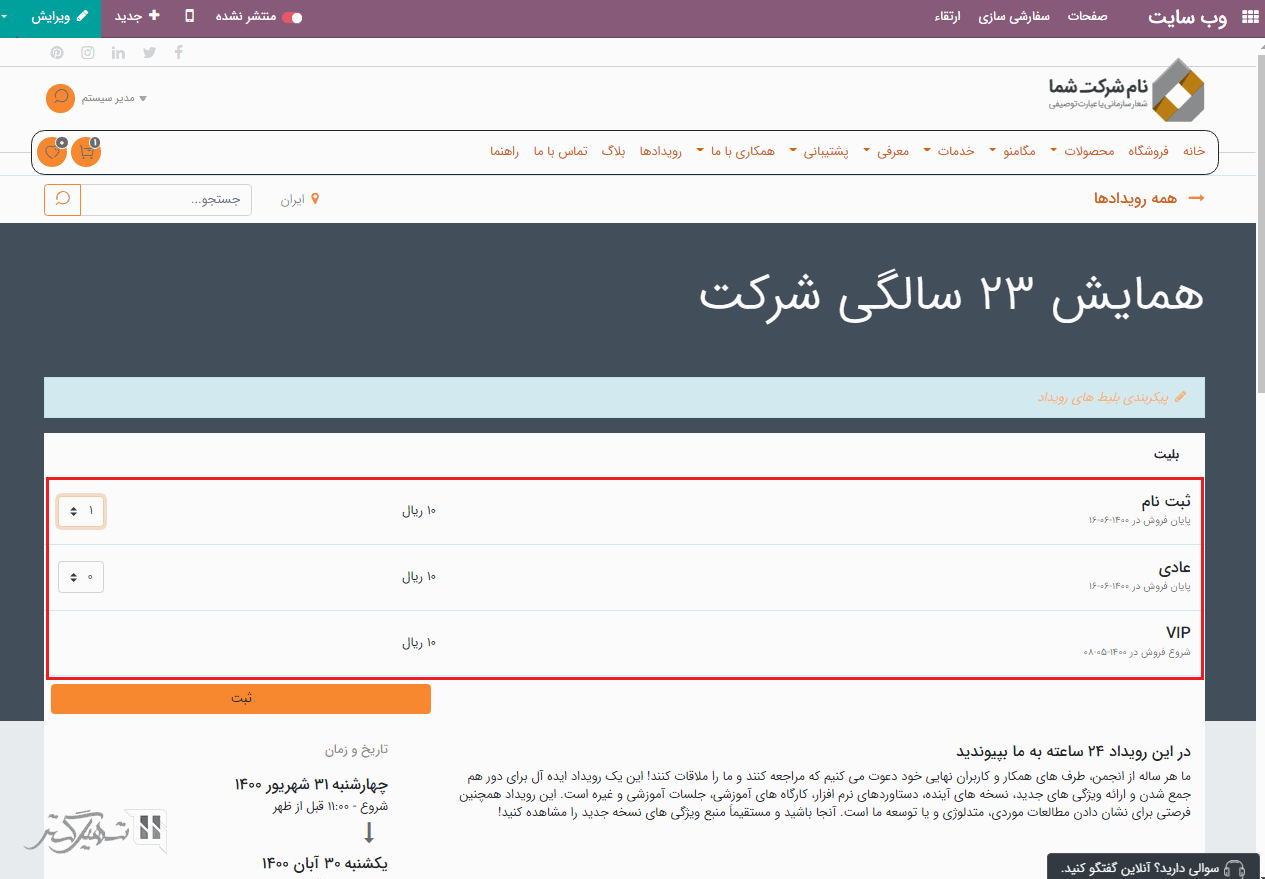This screenshot has width=1265, height=879.
Task: Open the Pinterest social icon
Action: point(57,52)
